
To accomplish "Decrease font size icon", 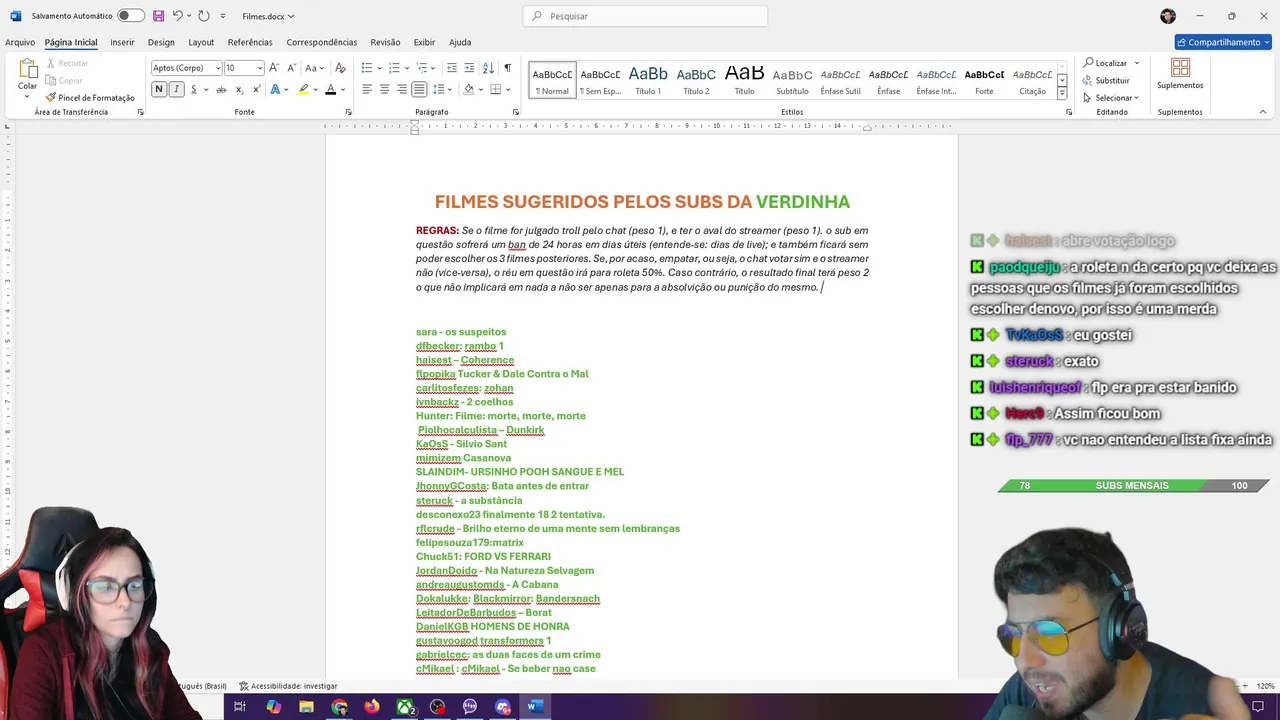I will pos(291,68).
